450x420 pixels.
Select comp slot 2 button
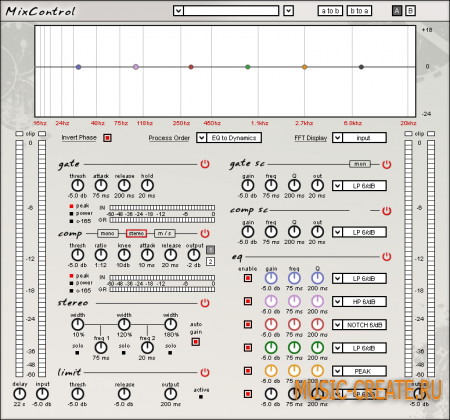coord(210,262)
